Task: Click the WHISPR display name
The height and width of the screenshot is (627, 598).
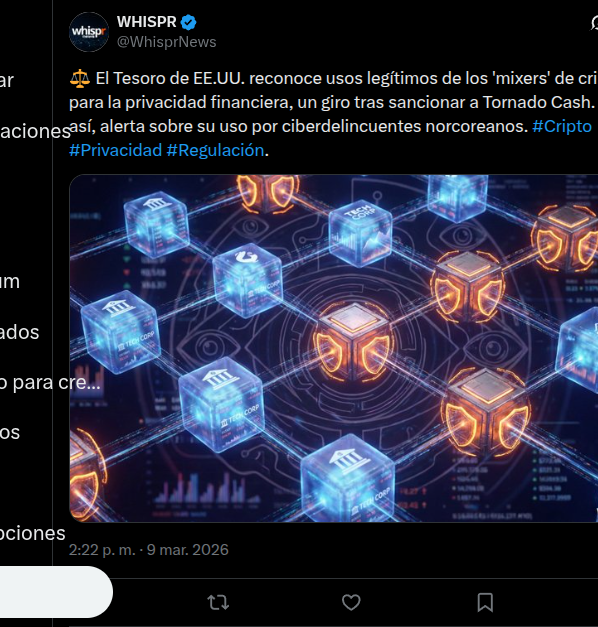Action: (x=146, y=22)
